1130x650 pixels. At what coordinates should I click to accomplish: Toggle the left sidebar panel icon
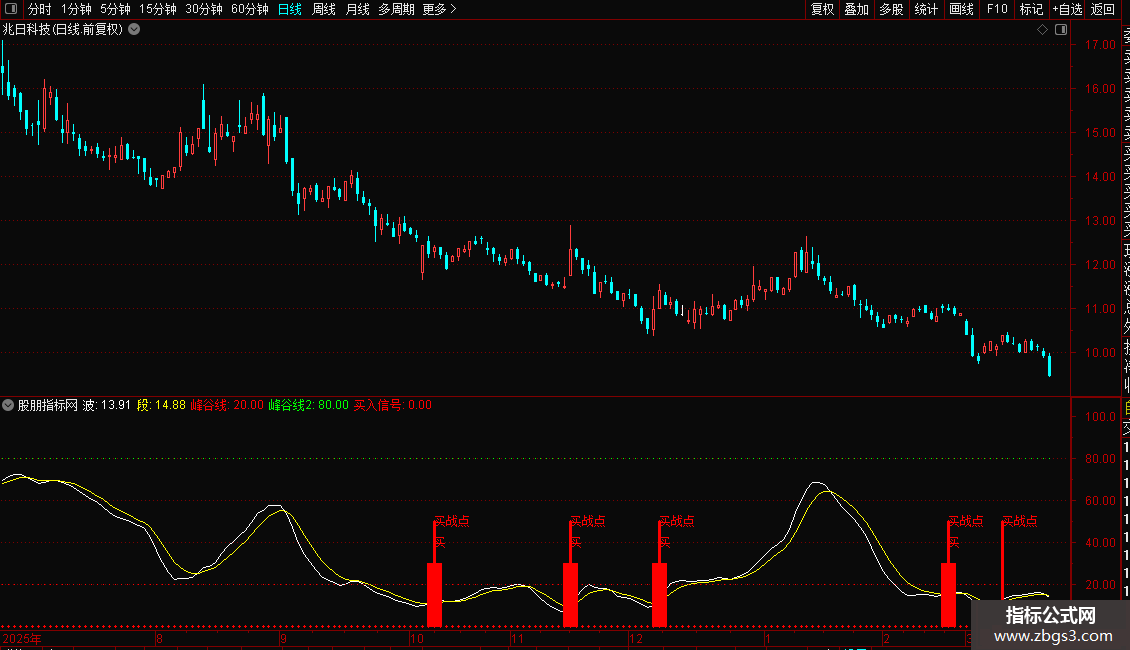11,9
